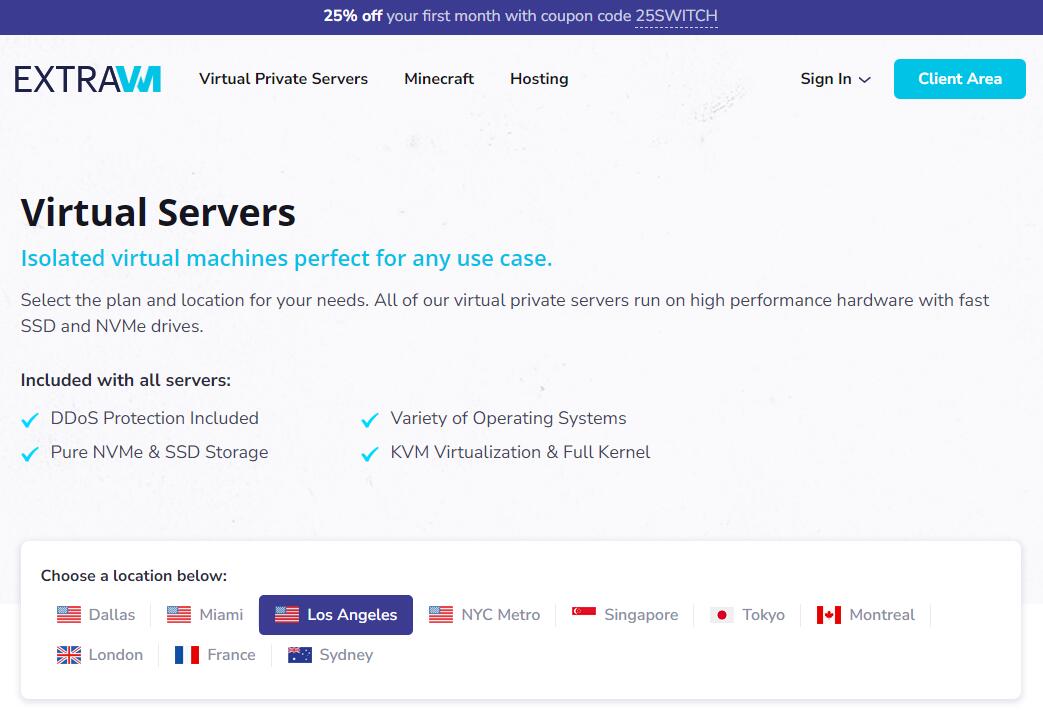Open the Virtual Private Servers menu

[283, 79]
